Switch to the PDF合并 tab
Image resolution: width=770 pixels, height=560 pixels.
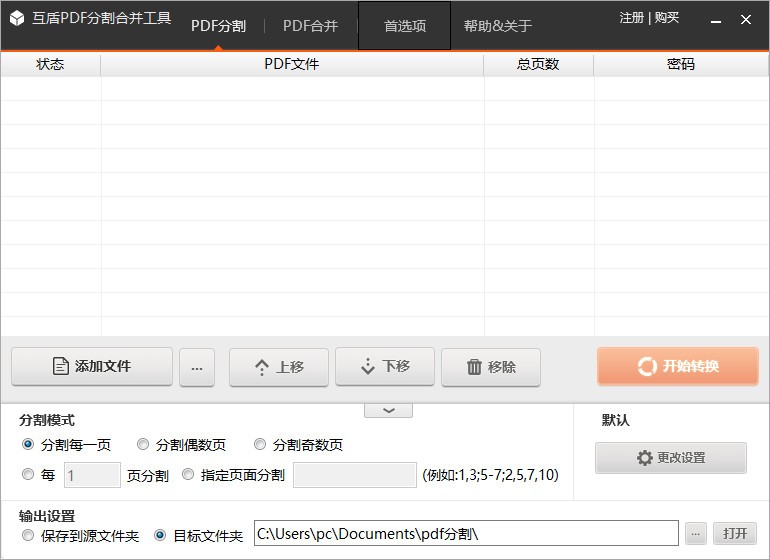pos(310,26)
